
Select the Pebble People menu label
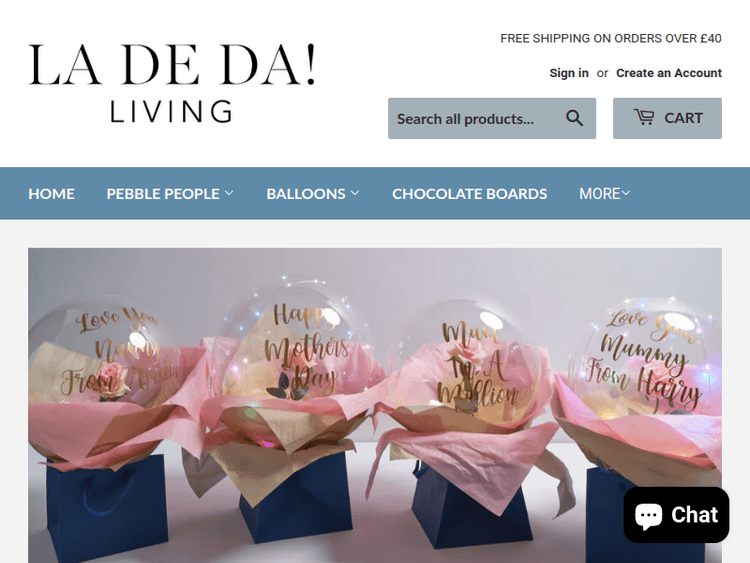[163, 194]
